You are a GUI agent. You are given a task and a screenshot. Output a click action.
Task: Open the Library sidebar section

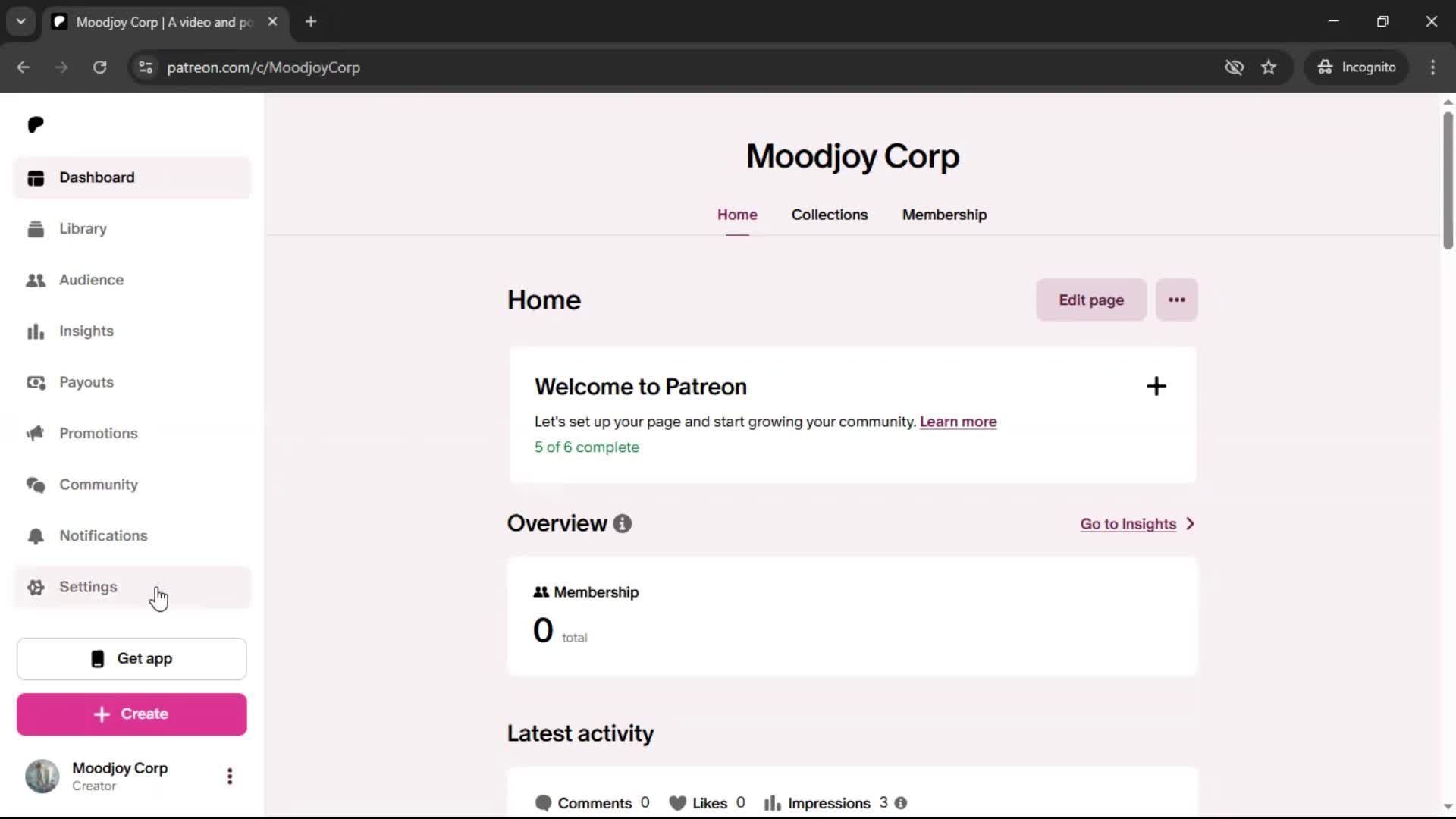coord(83,228)
